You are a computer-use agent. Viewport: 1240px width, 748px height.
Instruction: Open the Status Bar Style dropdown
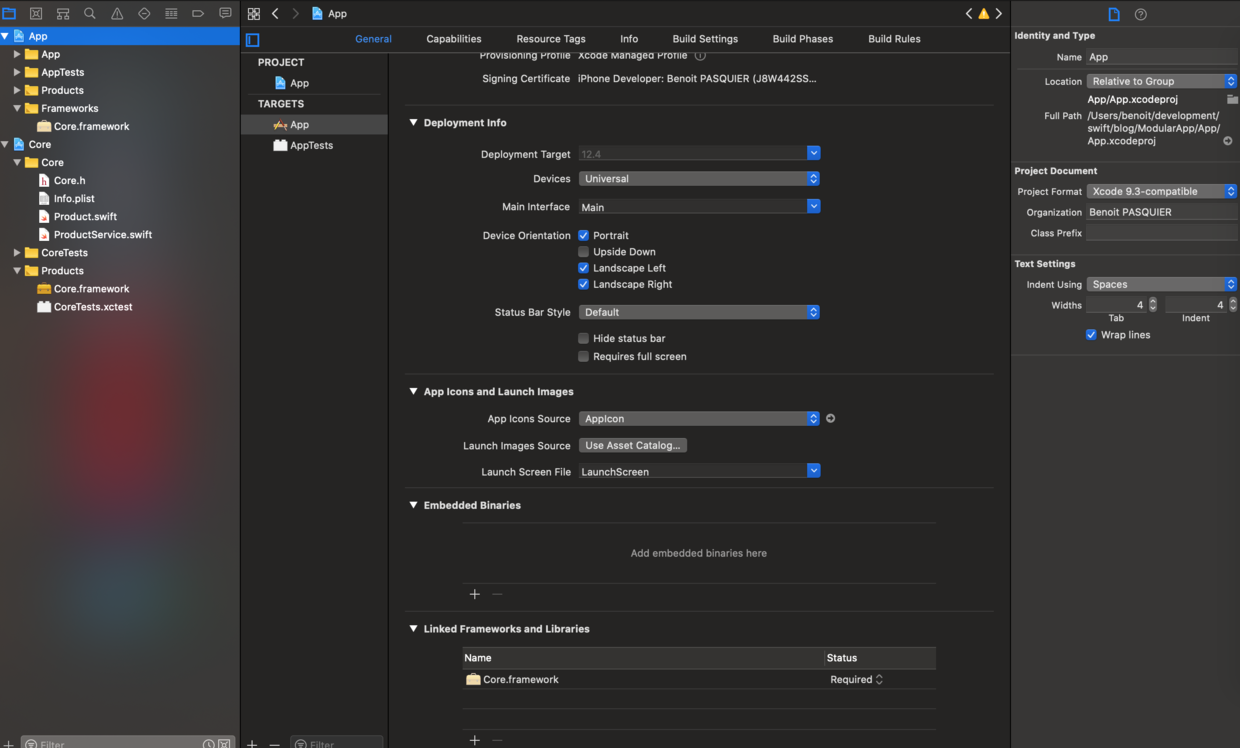click(699, 313)
